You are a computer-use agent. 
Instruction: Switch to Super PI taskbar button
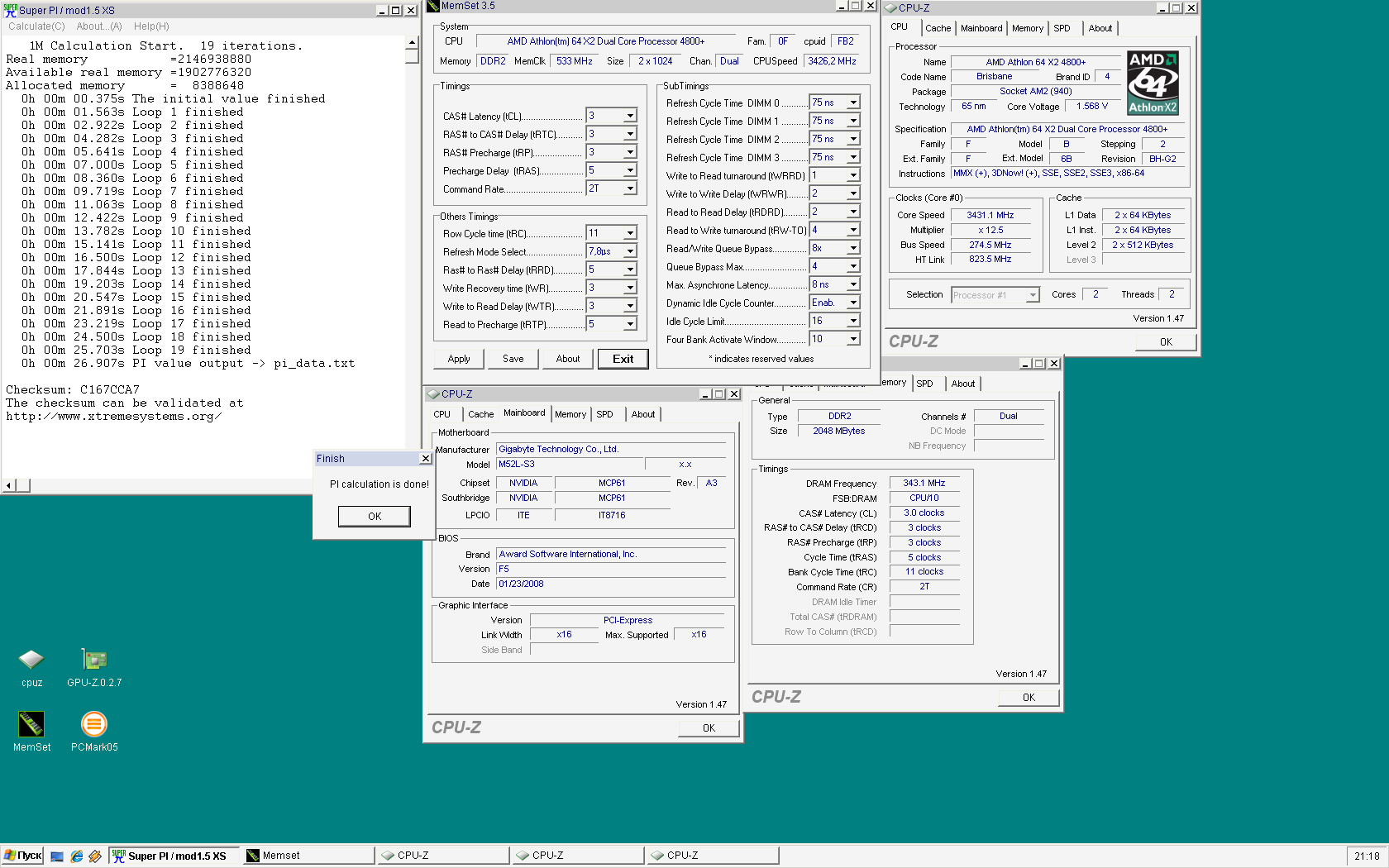click(x=174, y=856)
